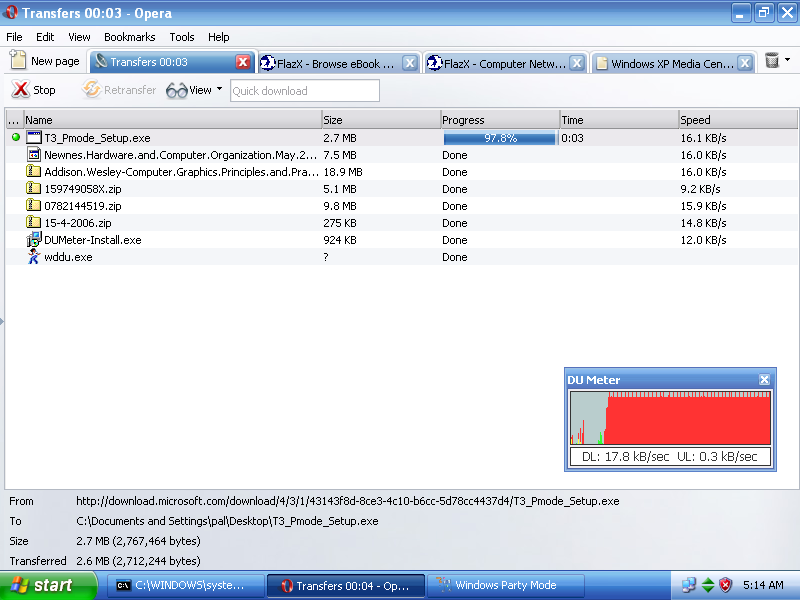Click the red security shield tray icon
This screenshot has height=600, width=800.
(726, 585)
